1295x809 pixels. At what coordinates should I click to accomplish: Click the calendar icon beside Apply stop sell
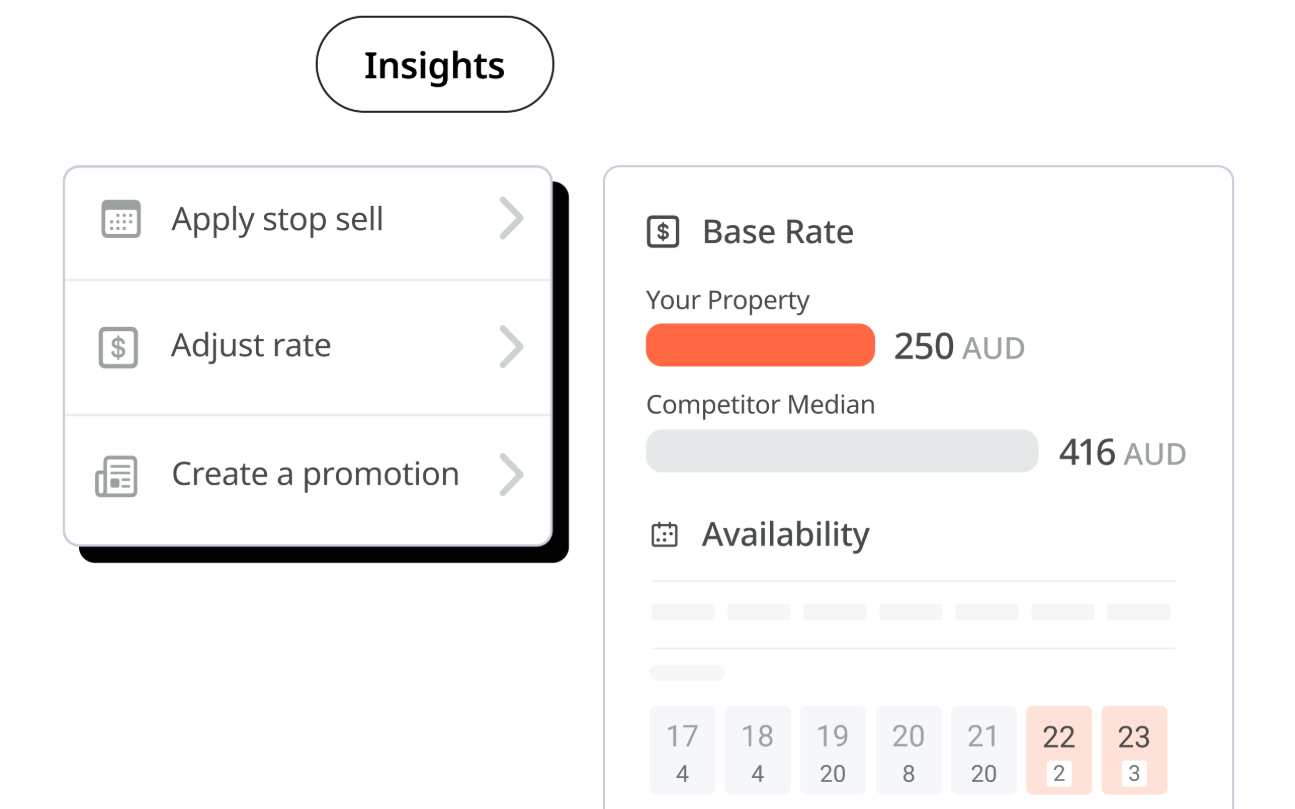point(121,219)
